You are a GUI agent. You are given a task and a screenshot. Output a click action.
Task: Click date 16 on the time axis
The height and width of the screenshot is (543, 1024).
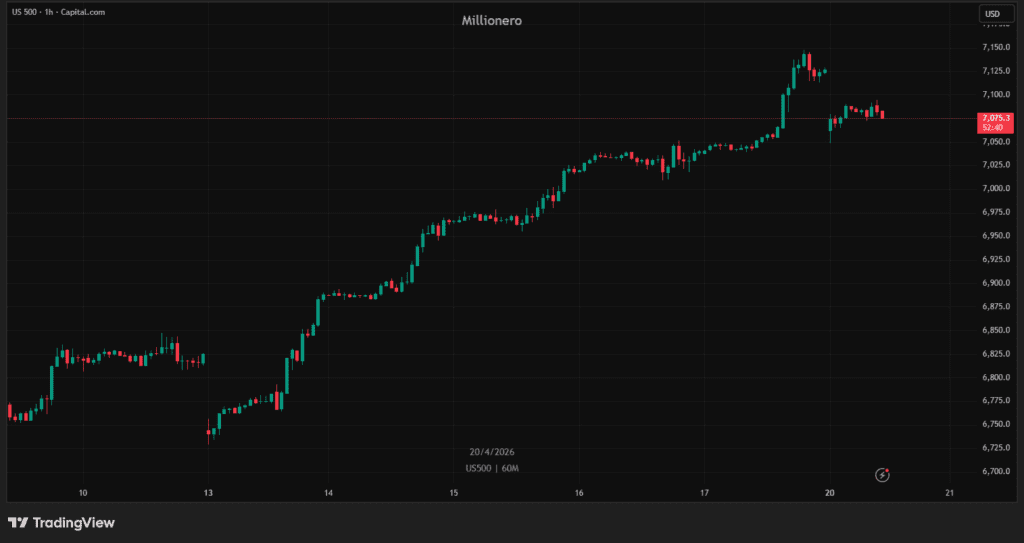point(579,493)
